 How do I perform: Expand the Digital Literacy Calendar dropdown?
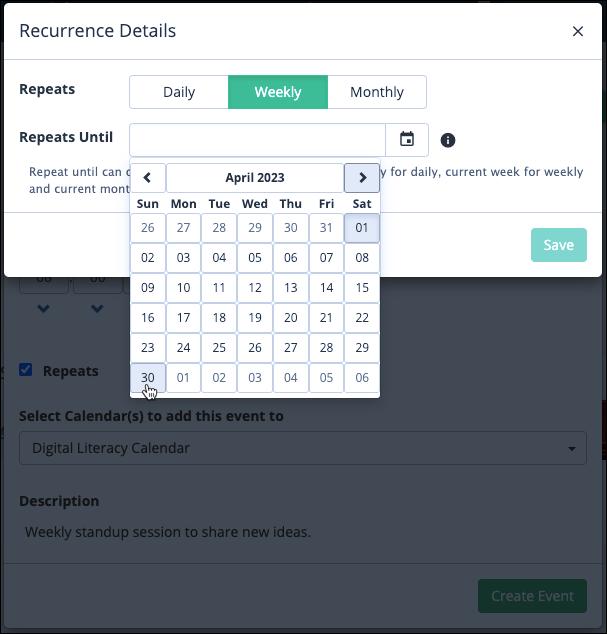pos(303,448)
